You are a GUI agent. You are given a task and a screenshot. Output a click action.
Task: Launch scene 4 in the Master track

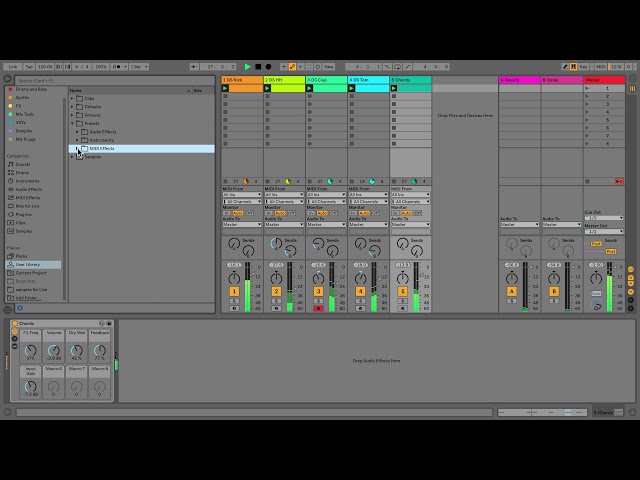pos(587,112)
